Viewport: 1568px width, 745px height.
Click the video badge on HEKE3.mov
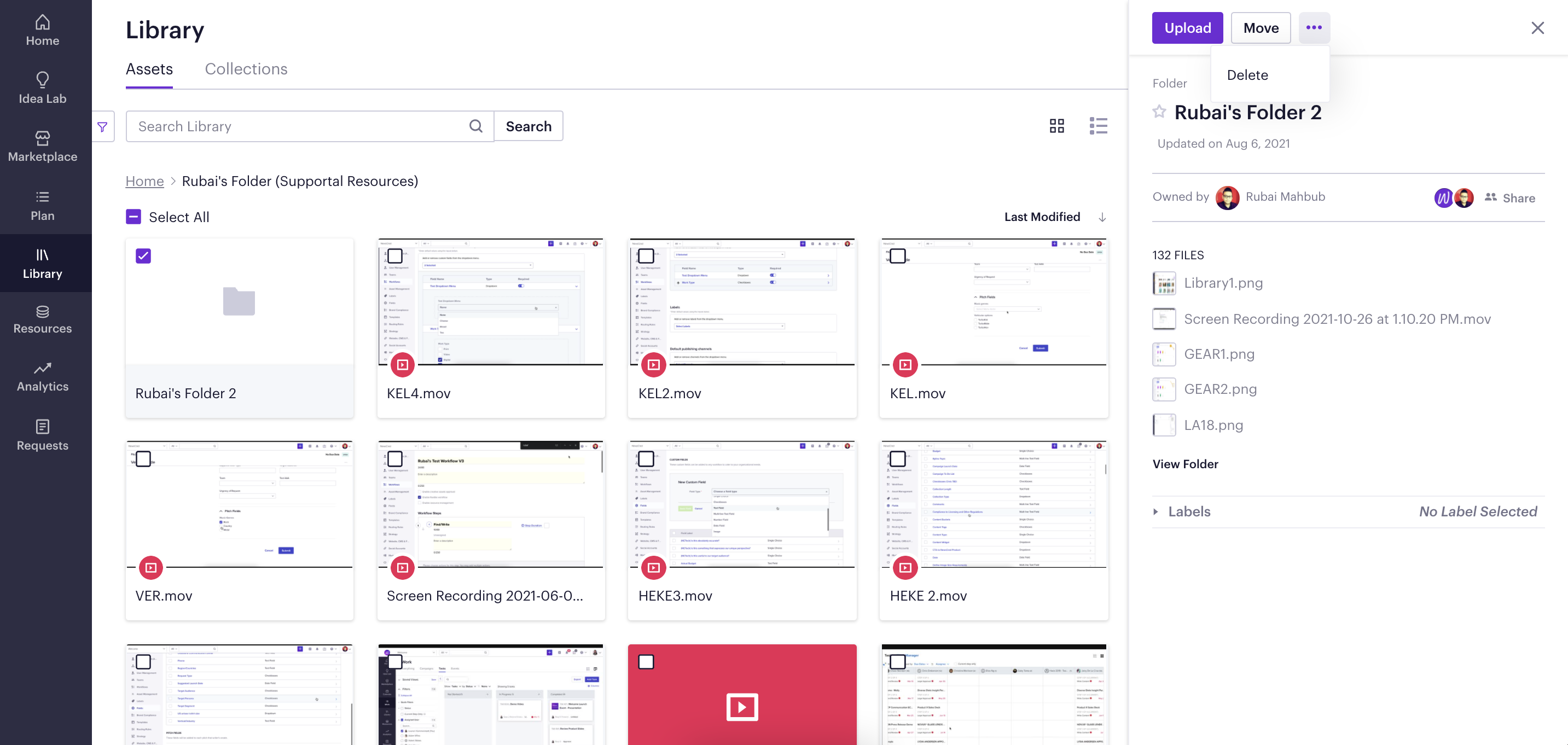pyautogui.click(x=654, y=567)
